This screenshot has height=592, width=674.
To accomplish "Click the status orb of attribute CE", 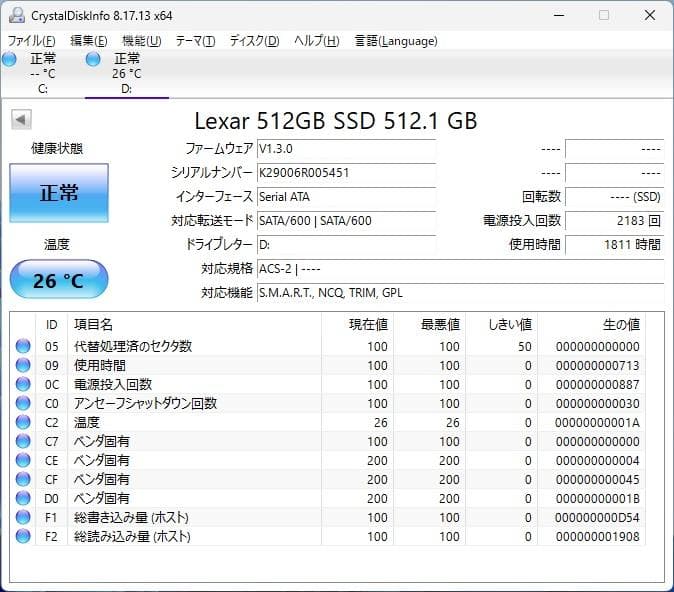I will coord(23,460).
